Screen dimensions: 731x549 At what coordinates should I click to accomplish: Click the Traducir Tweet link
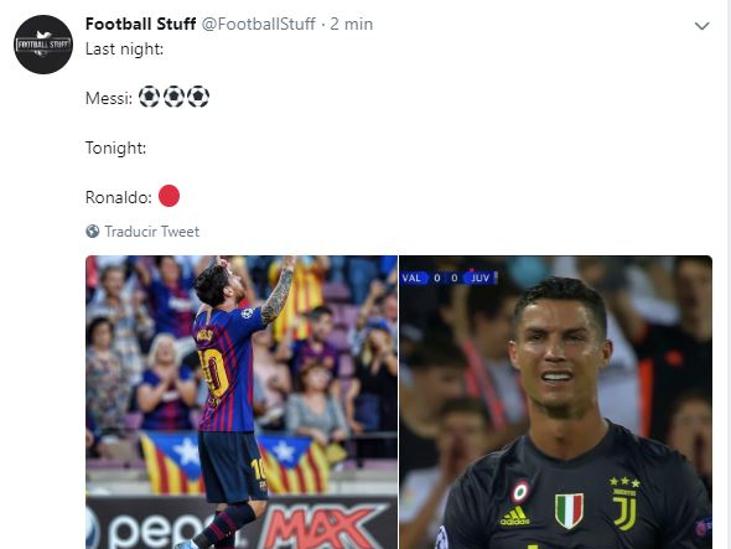coord(152,231)
